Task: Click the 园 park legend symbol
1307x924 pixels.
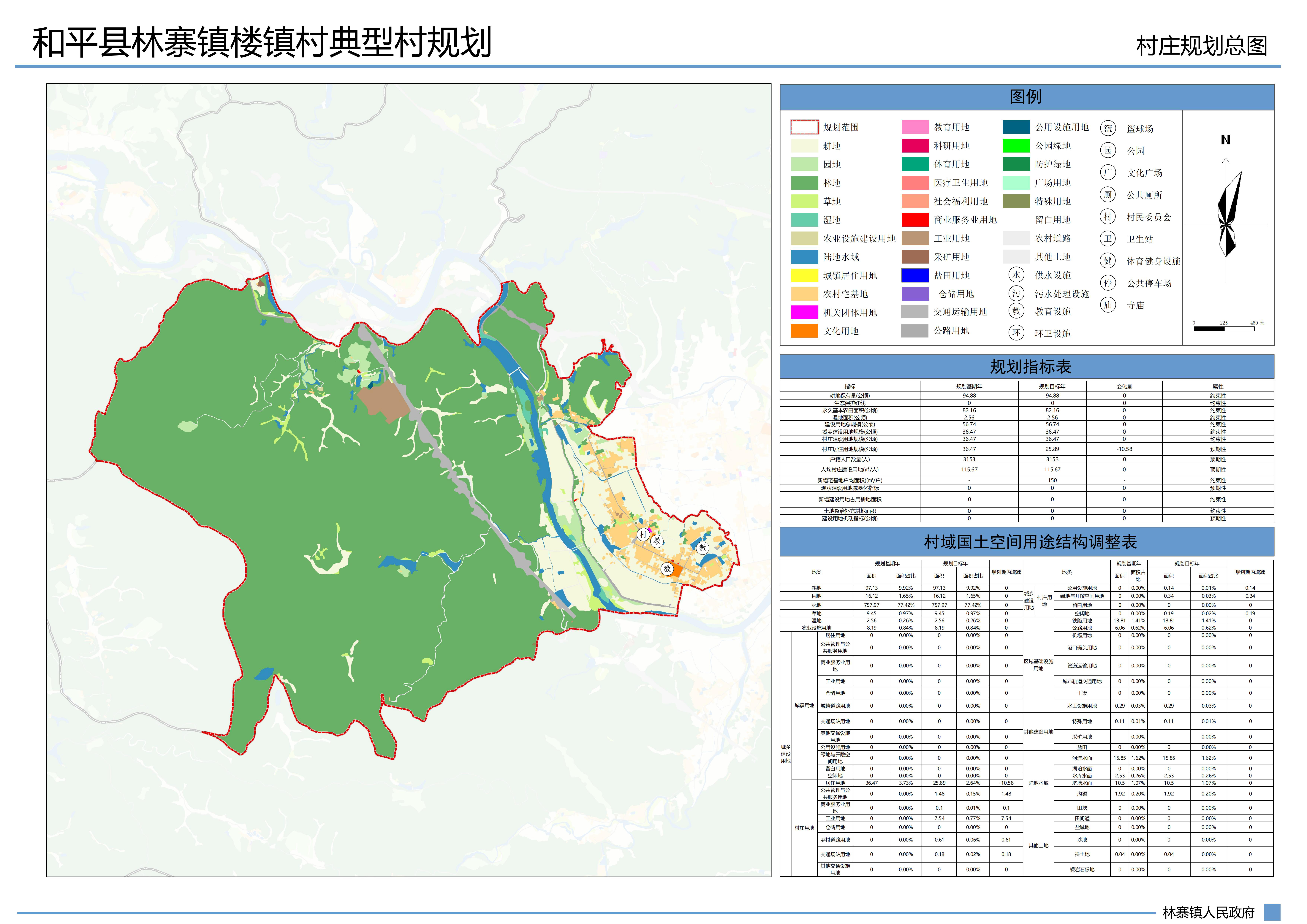Action: click(1108, 150)
